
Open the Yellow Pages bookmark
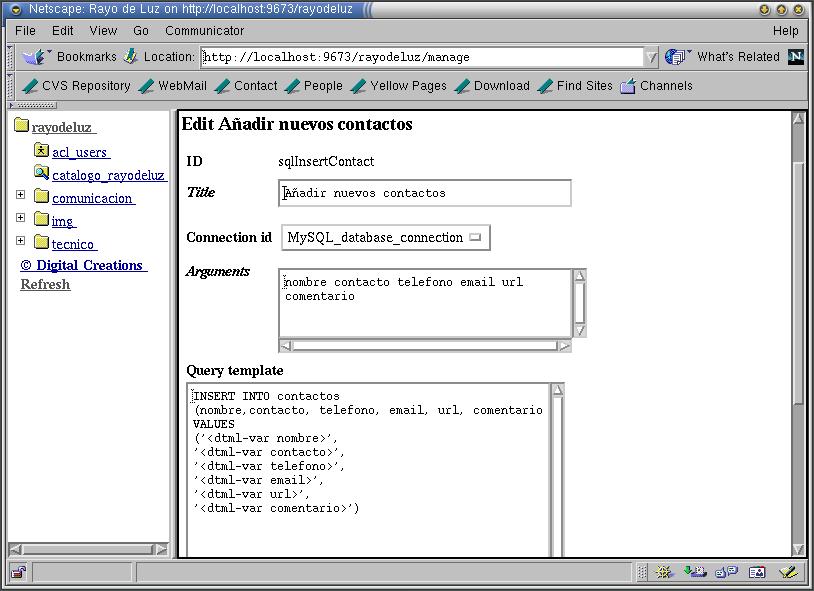399,86
